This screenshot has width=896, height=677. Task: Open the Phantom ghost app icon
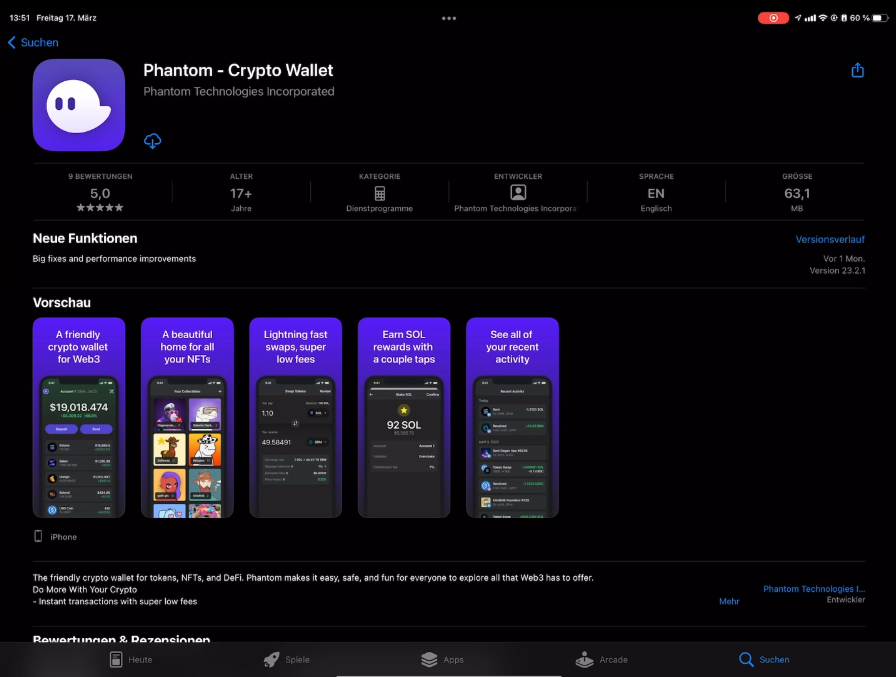click(x=79, y=105)
